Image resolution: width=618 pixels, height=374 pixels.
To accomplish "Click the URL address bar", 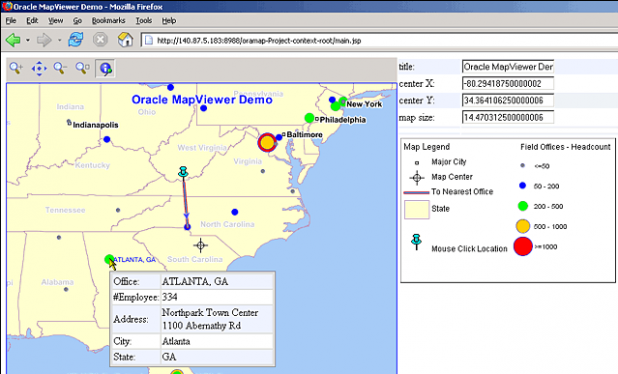I will click(x=378, y=40).
